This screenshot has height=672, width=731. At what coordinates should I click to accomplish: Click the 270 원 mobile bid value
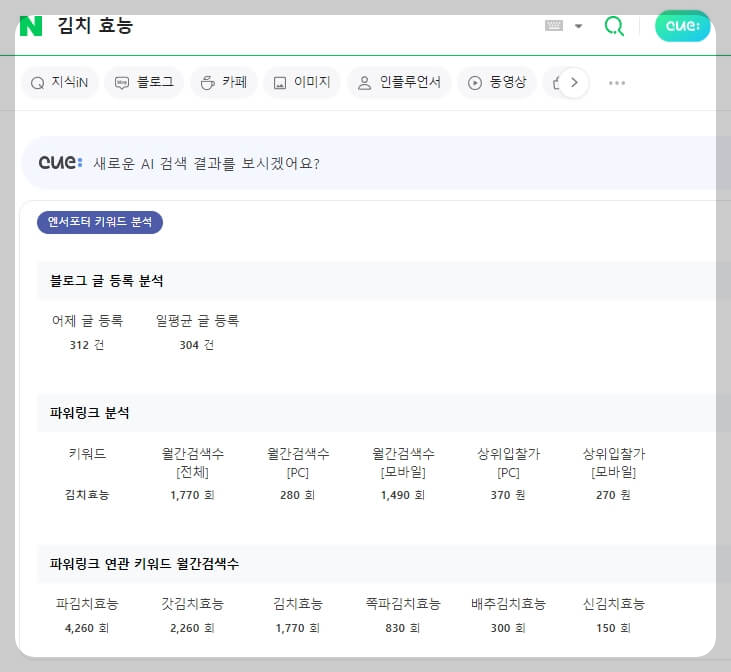(x=613, y=495)
